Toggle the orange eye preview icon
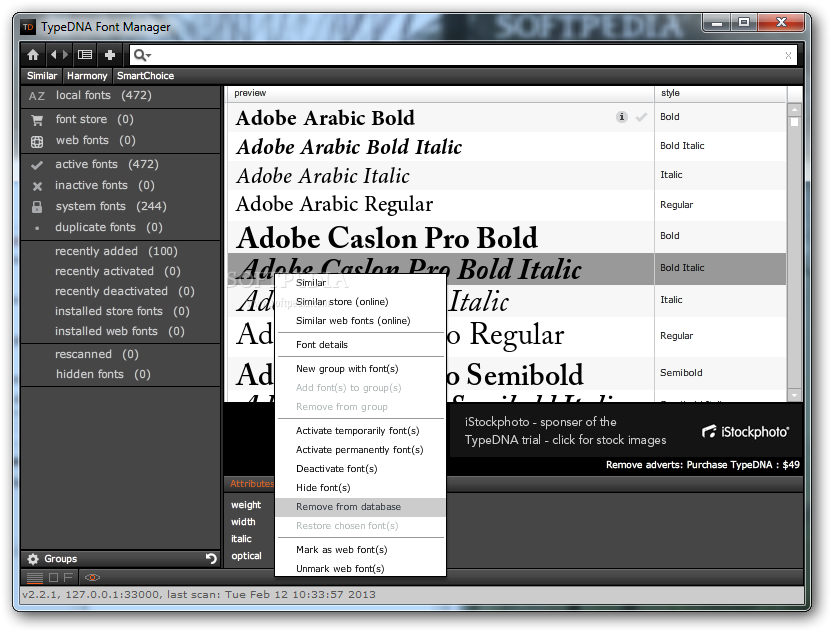Viewport: 832px width, 632px height. (92, 577)
